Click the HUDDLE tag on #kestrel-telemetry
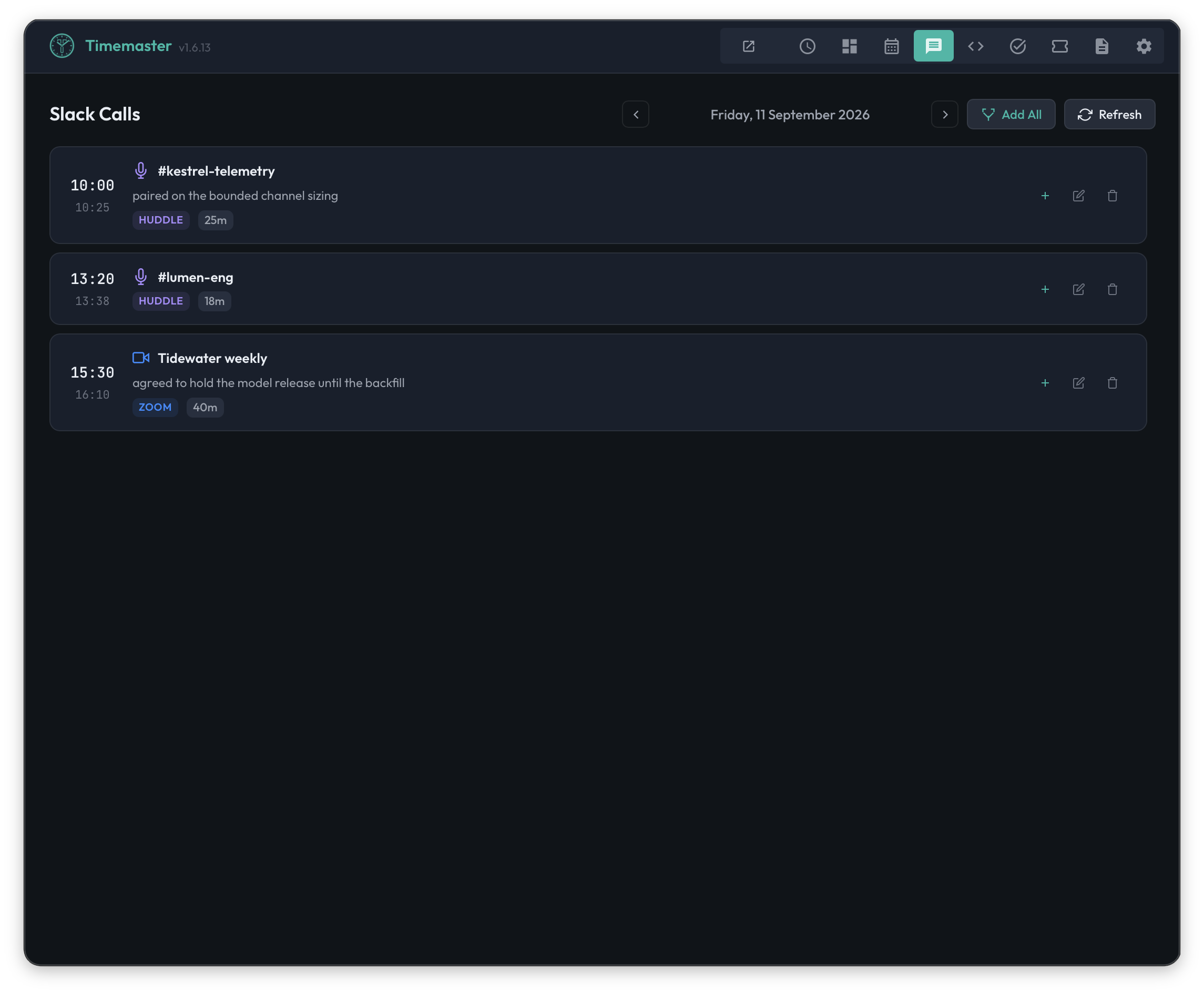 click(x=161, y=220)
